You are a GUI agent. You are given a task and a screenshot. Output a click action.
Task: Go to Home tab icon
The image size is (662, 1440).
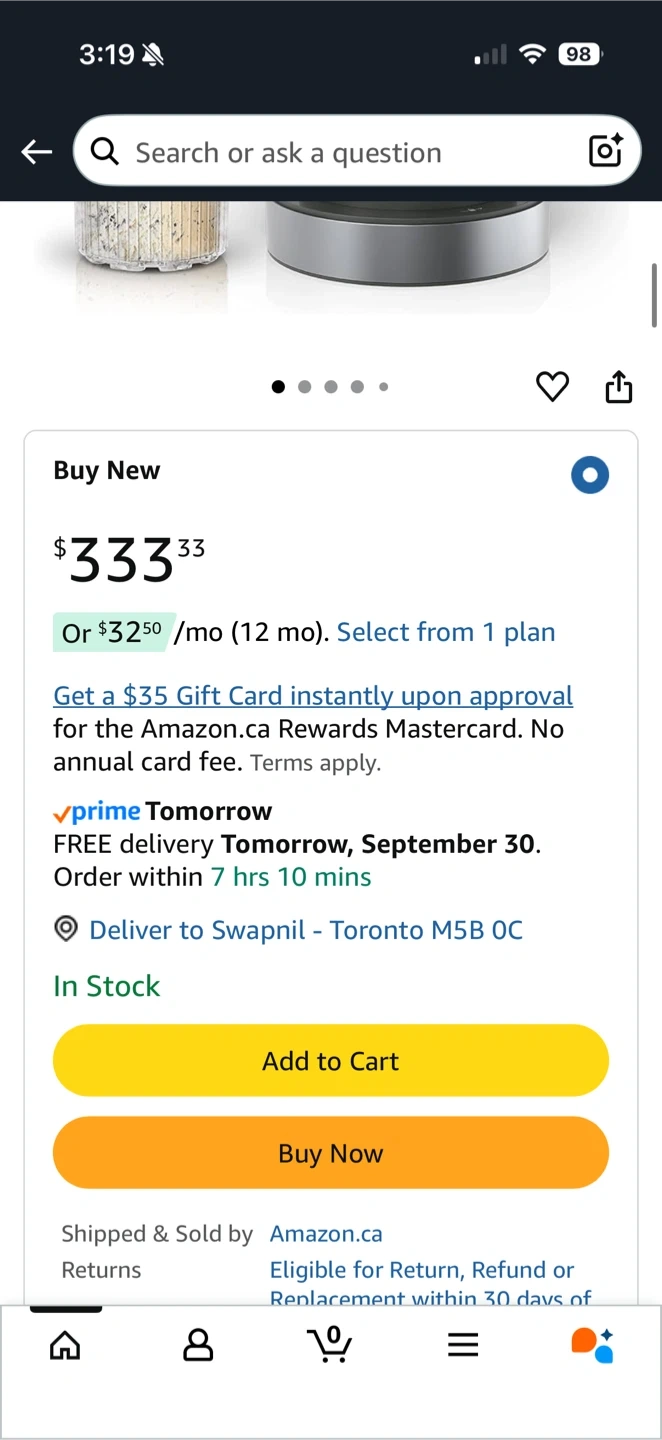[65, 1345]
